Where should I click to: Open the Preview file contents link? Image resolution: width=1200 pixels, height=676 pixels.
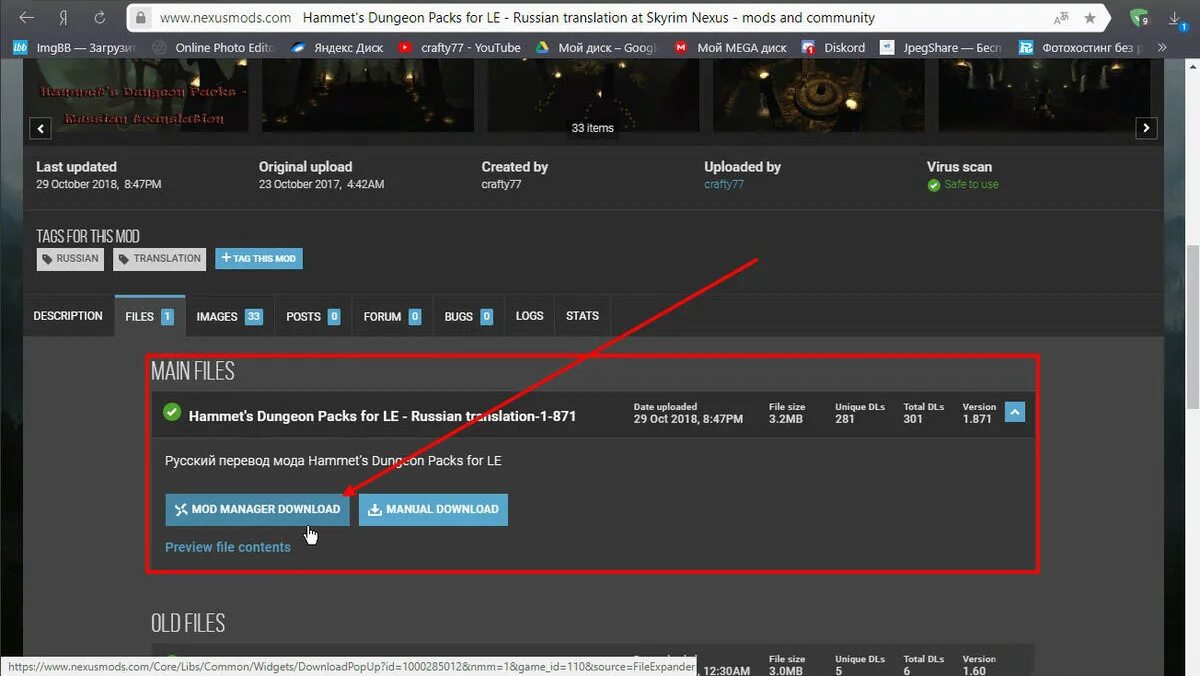[x=228, y=547]
